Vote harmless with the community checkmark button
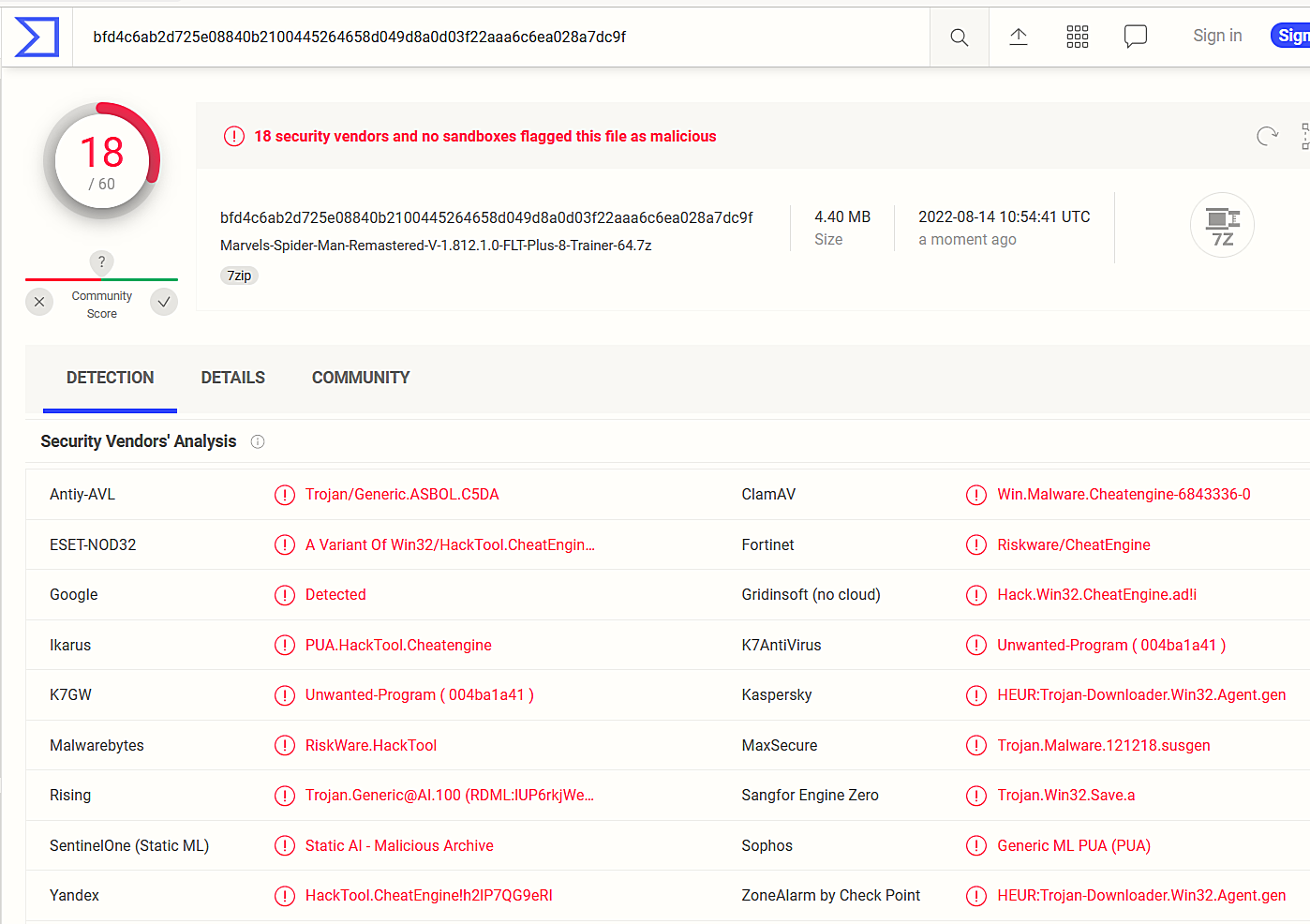Image resolution: width=1310 pixels, height=924 pixels. point(164,302)
